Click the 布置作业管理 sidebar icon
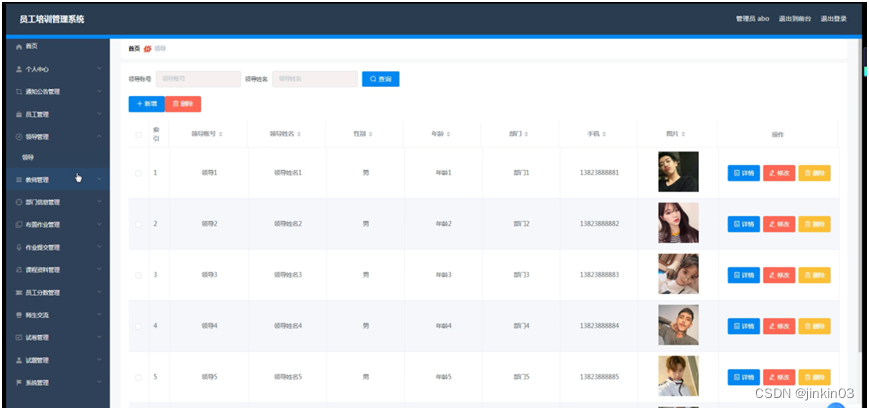This screenshot has height=410, width=869. tap(19, 225)
